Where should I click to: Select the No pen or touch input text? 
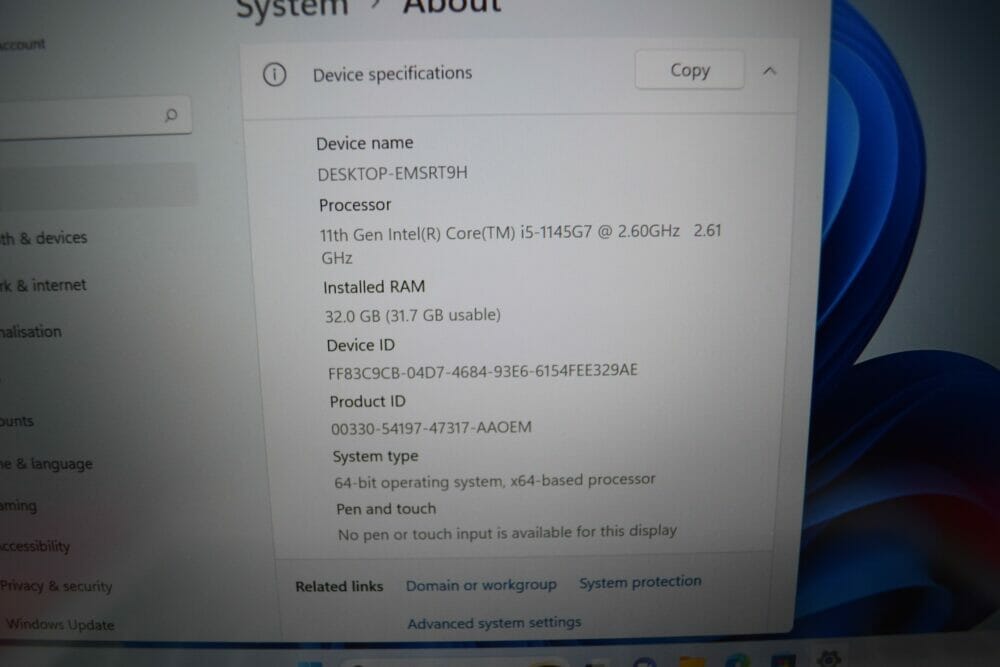507,532
